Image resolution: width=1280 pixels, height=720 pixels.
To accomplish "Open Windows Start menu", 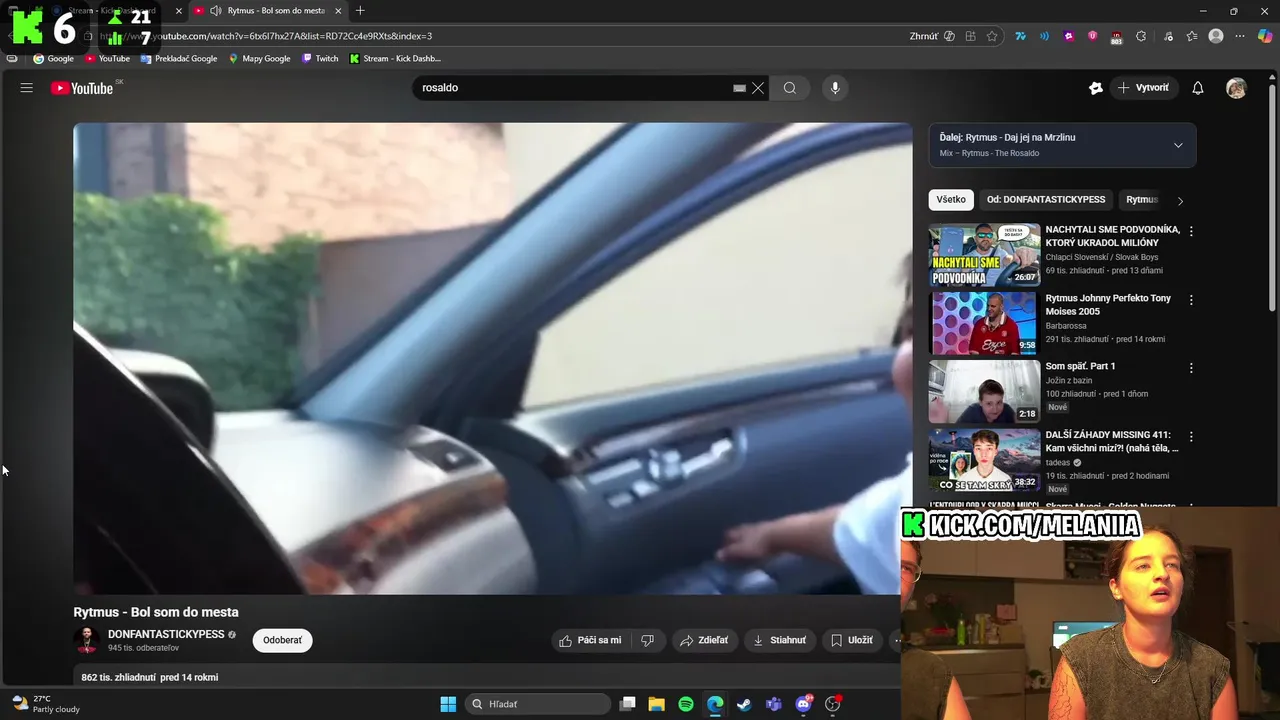I will coord(448,704).
